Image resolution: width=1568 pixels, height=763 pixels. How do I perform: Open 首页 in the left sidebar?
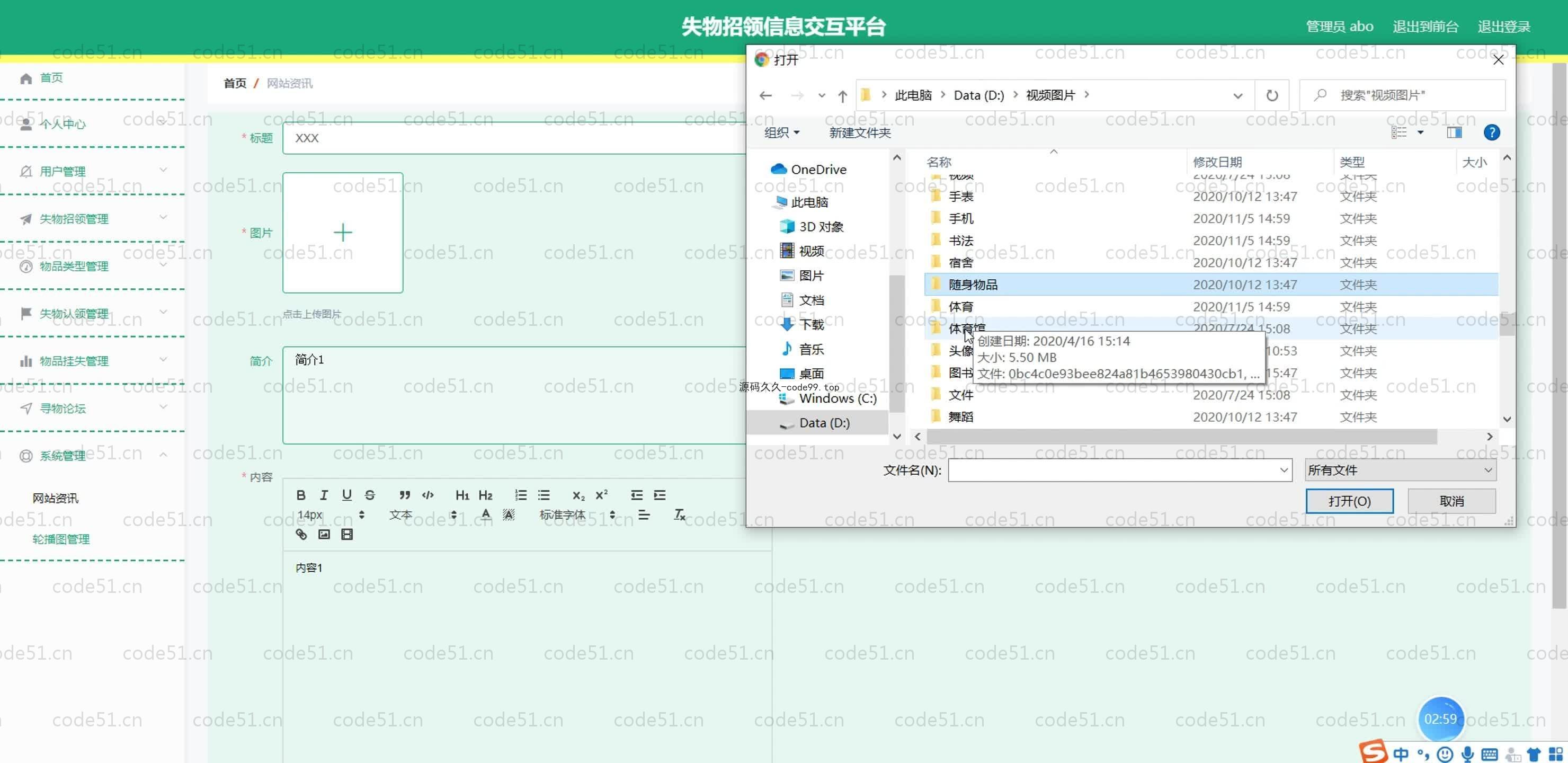pos(51,77)
